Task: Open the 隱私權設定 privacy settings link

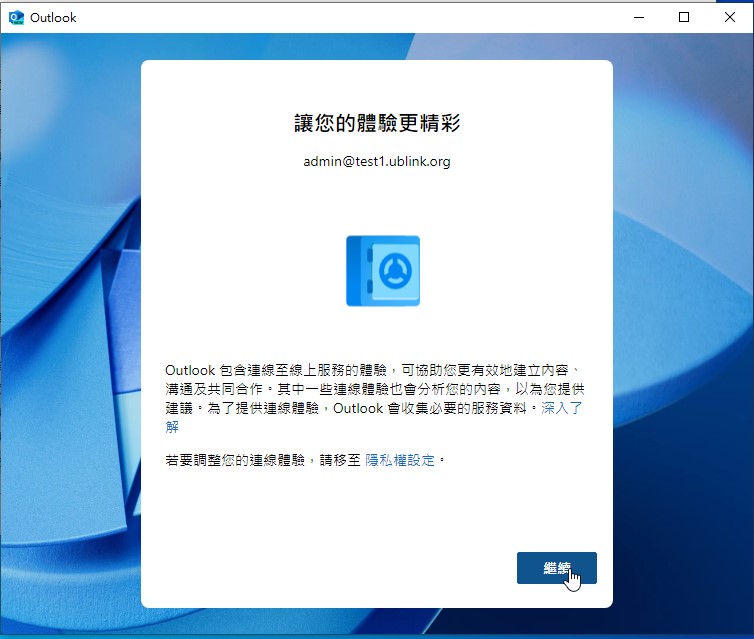Action: pyautogui.click(x=400, y=460)
